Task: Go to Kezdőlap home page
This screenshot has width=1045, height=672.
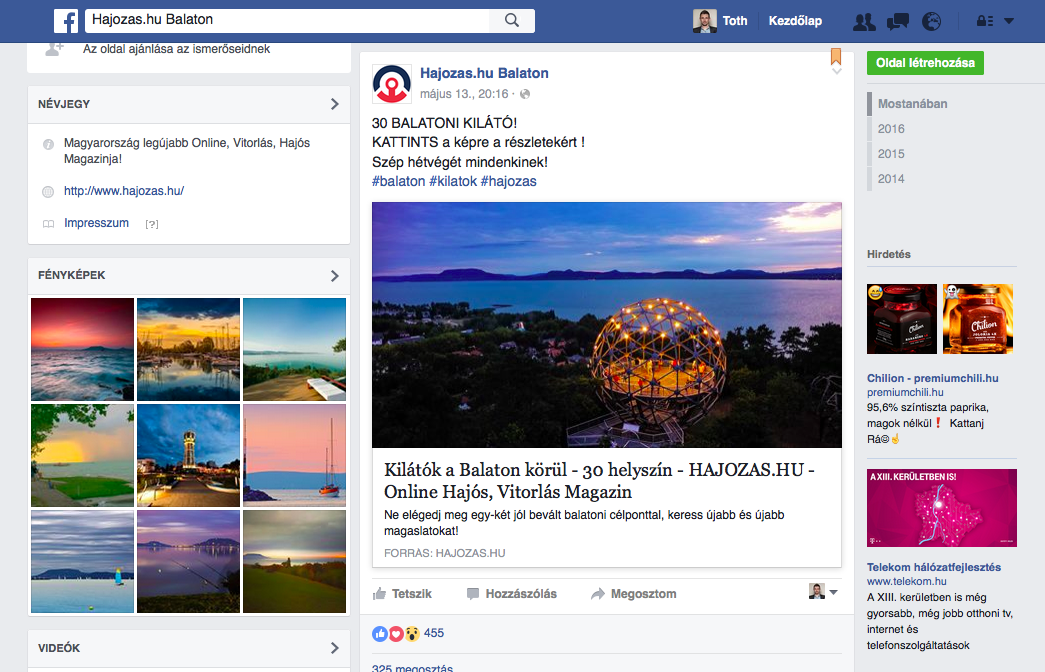Action: [x=795, y=21]
